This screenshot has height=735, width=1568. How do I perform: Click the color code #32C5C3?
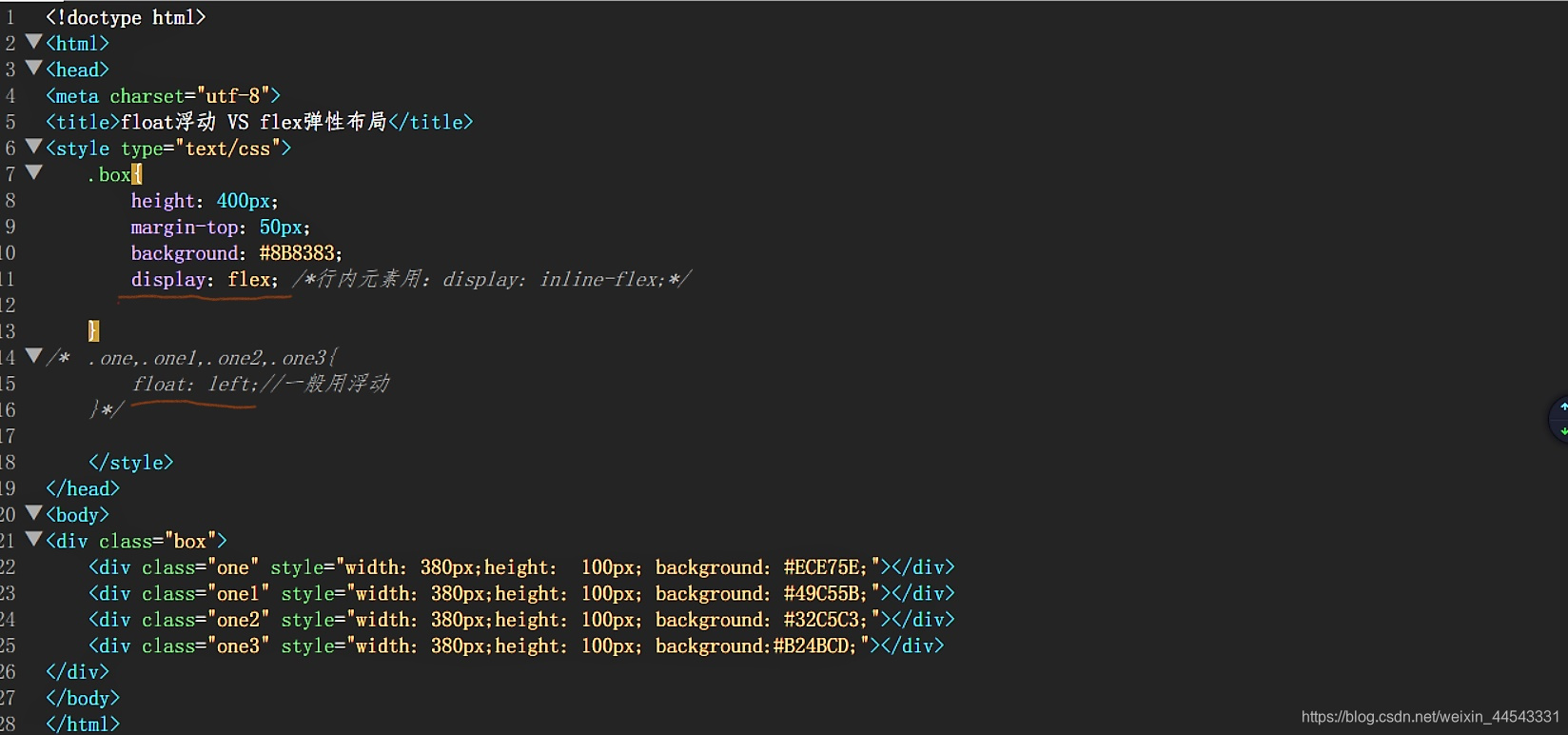coord(822,620)
